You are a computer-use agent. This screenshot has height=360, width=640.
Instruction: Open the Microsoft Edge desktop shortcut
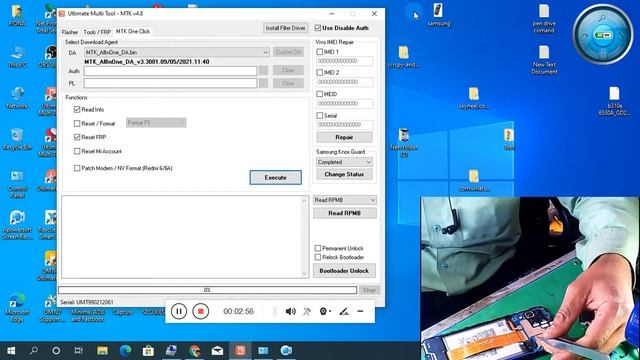[x=17, y=308]
